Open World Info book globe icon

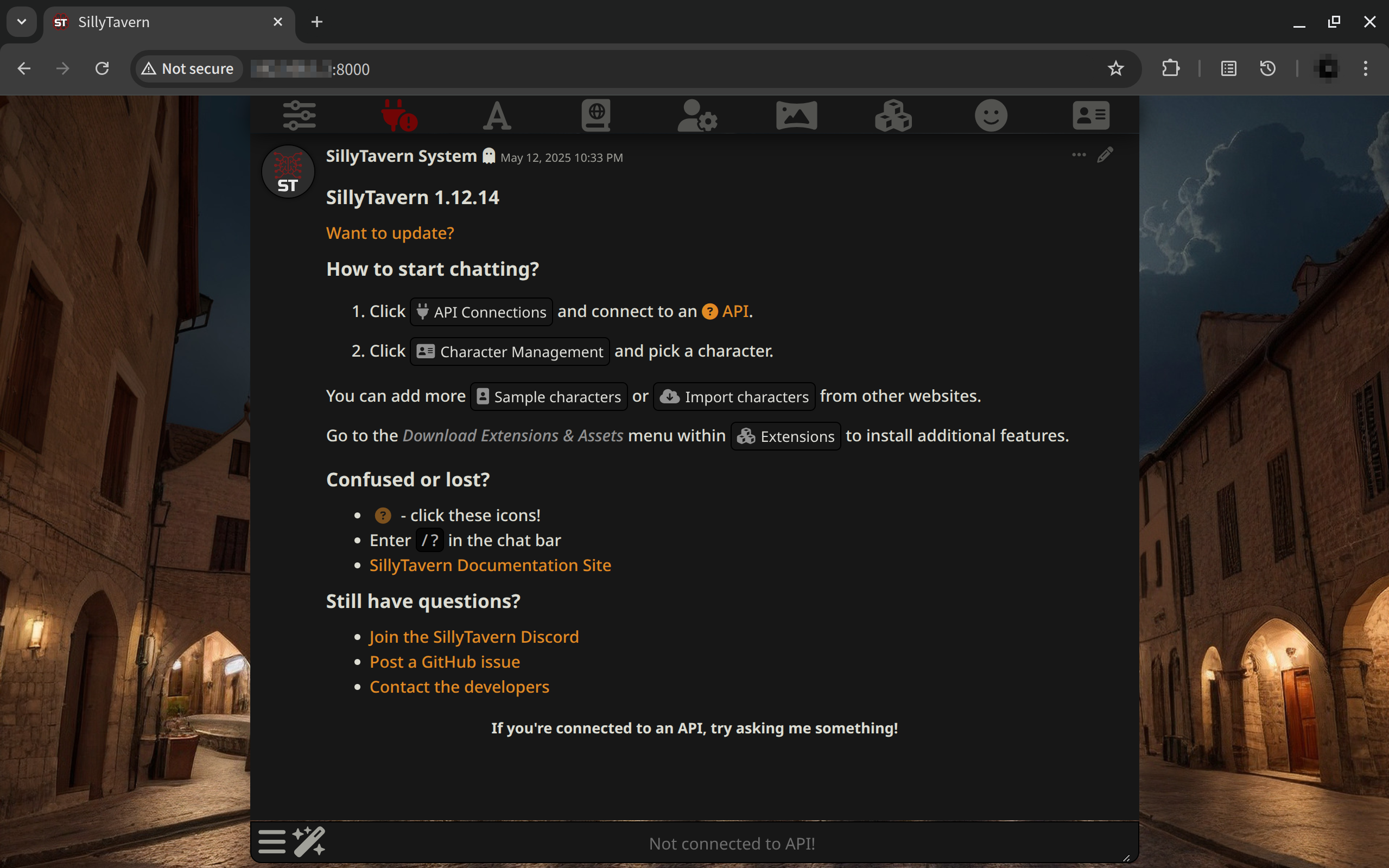(x=596, y=116)
